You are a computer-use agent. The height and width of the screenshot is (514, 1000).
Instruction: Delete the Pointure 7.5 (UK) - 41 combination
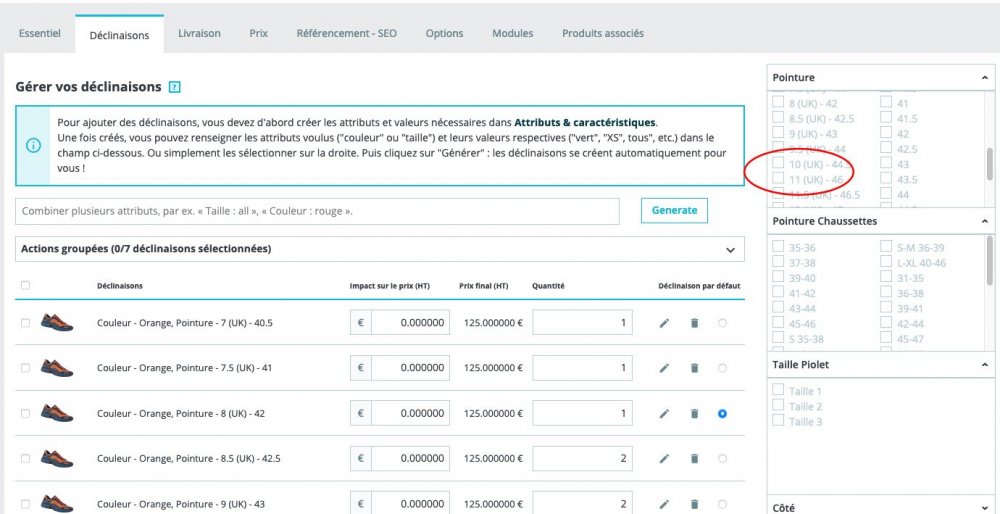pyautogui.click(x=695, y=368)
